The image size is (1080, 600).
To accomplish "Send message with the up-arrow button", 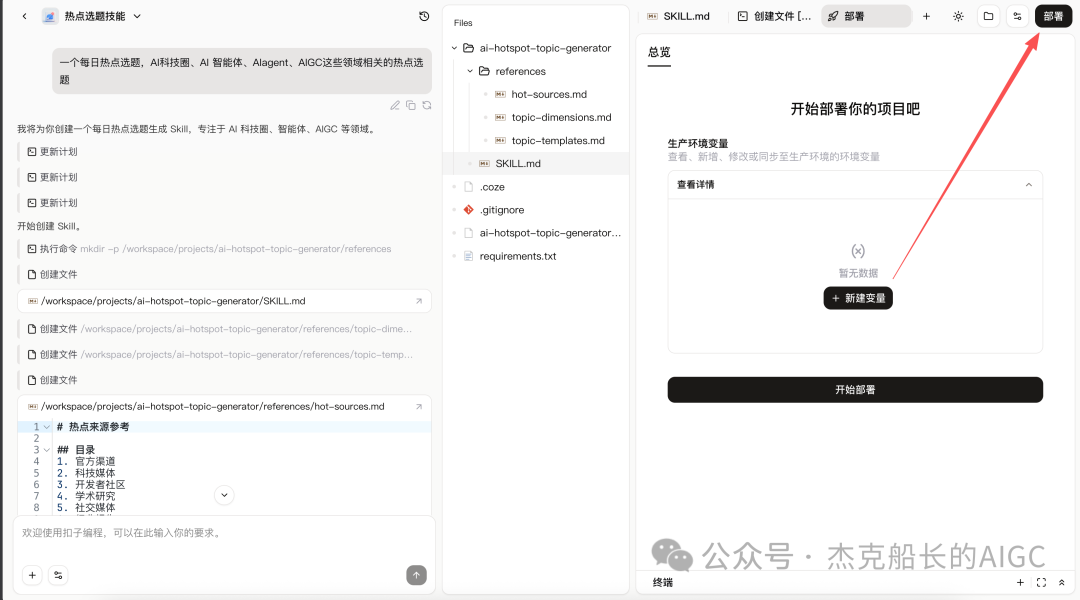I will tap(417, 575).
